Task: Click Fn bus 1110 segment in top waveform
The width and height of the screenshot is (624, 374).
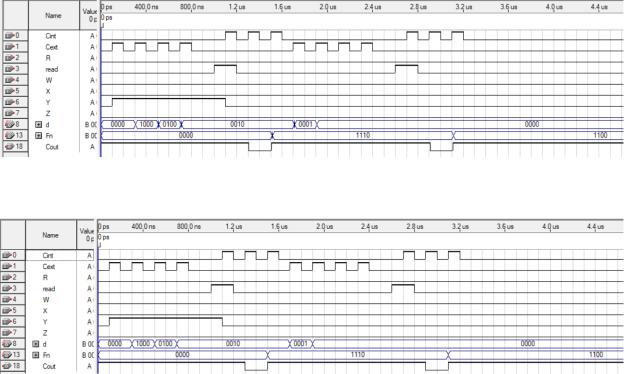Action: (363, 136)
